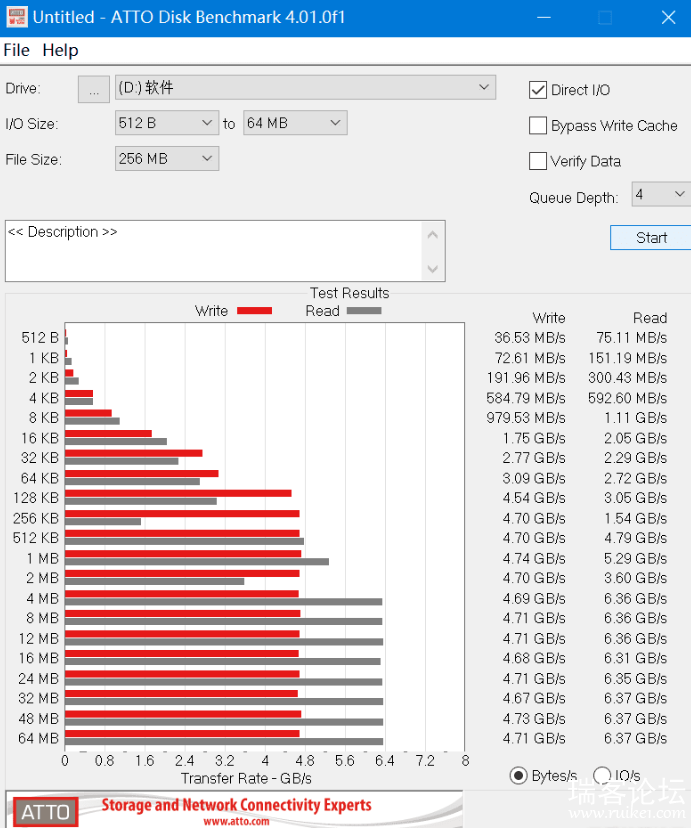Image resolution: width=691 pixels, height=828 pixels.
Task: Select the IO/s radio button
Action: [x=602, y=775]
